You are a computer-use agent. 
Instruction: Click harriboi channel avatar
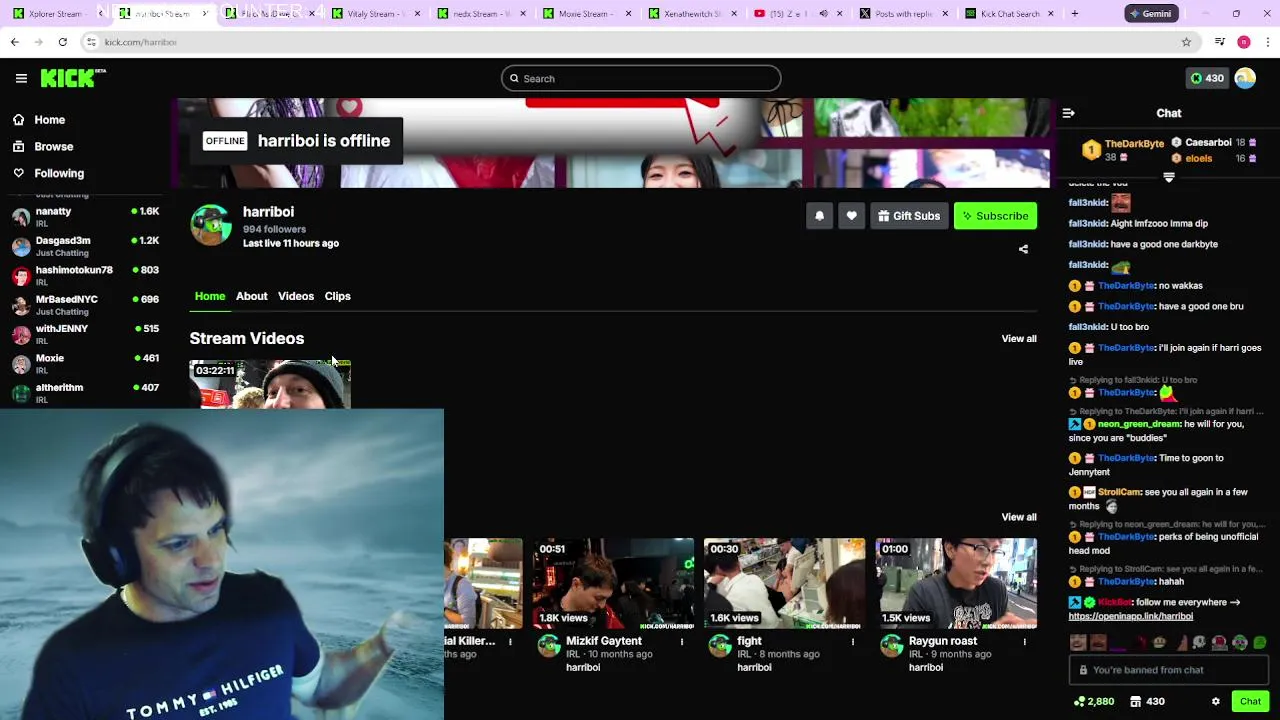pos(211,225)
